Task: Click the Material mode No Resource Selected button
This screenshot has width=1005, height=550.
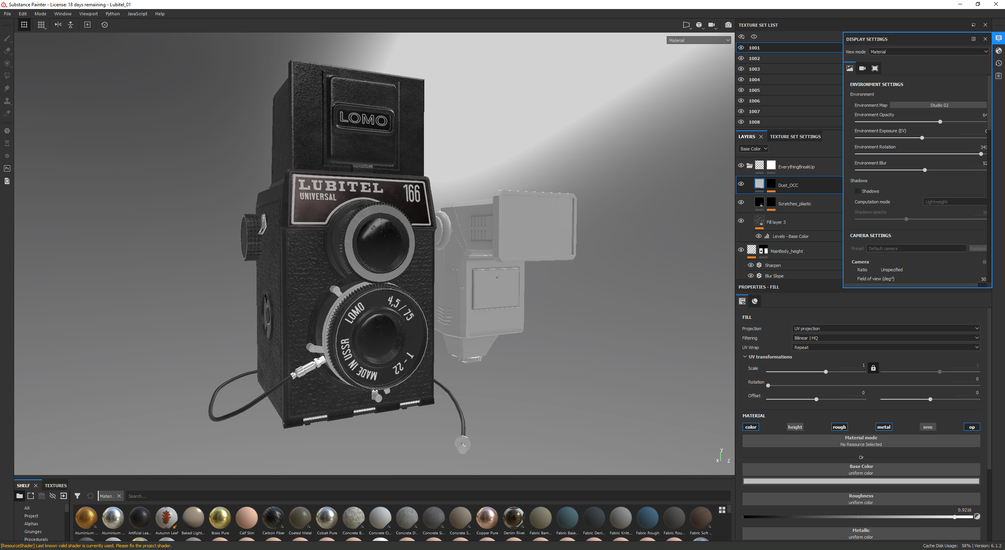Action: pyautogui.click(x=861, y=441)
